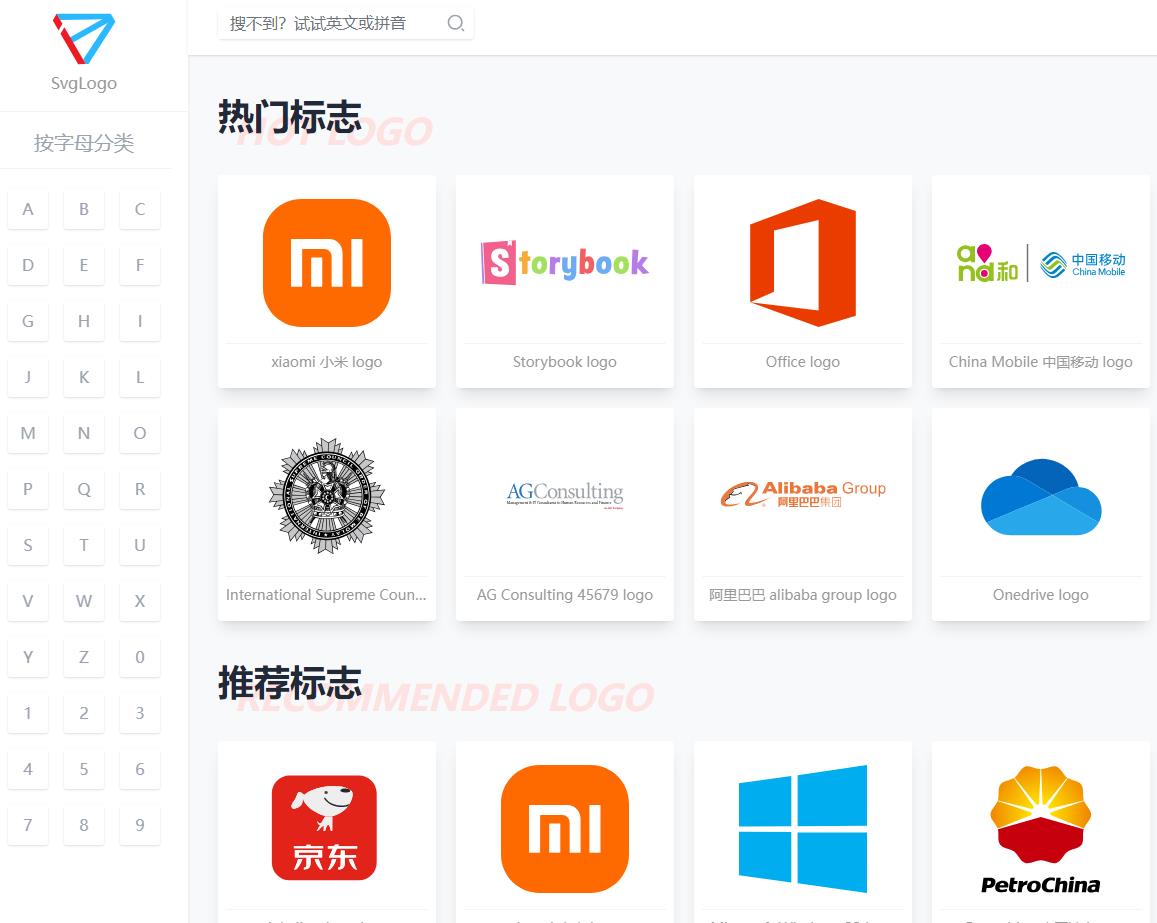Image resolution: width=1157 pixels, height=923 pixels.
Task: Click the JD.com red dog logo
Action: pyautogui.click(x=324, y=828)
